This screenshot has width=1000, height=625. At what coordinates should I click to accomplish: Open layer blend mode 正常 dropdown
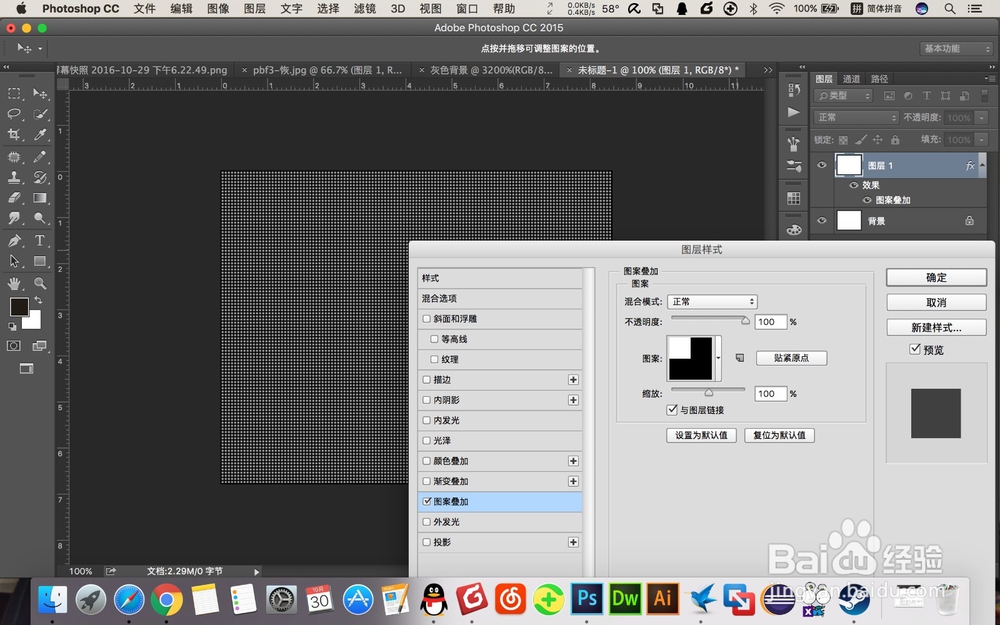pos(856,117)
